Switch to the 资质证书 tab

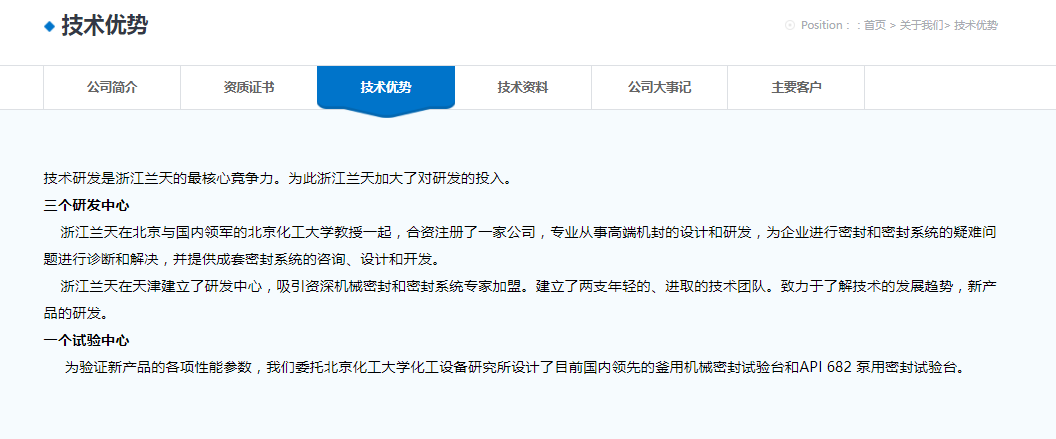click(x=249, y=88)
